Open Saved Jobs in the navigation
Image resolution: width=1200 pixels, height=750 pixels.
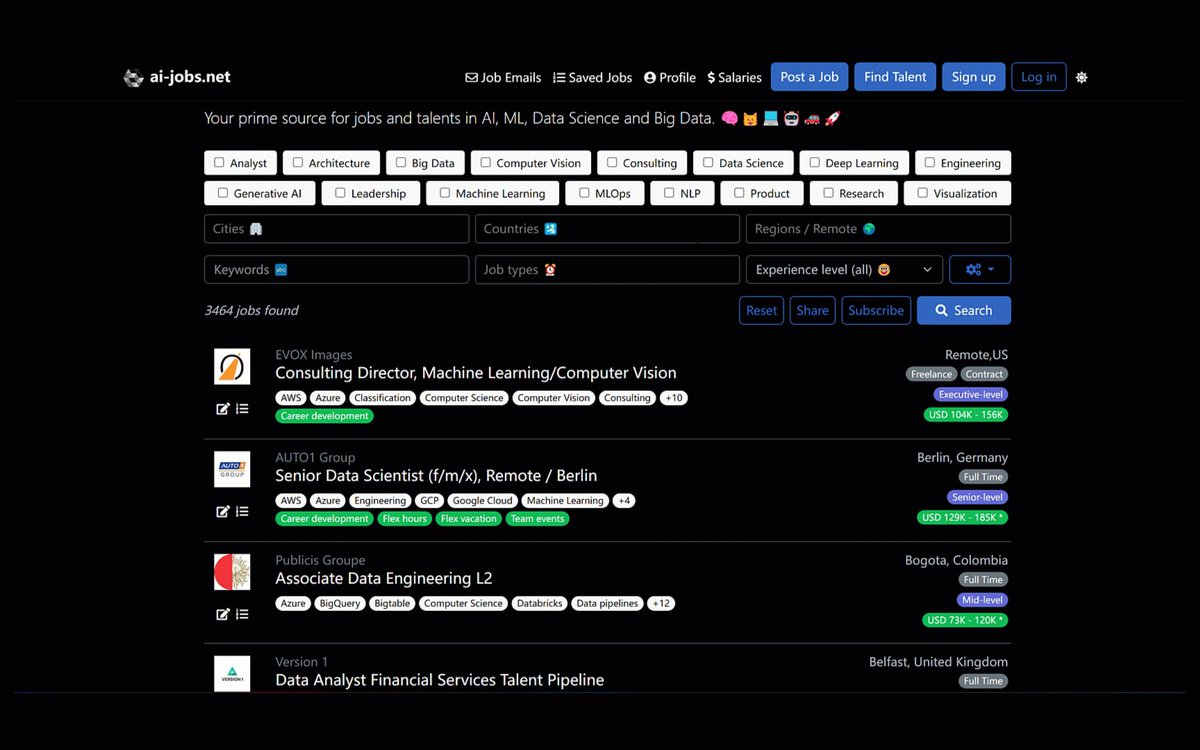[593, 77]
